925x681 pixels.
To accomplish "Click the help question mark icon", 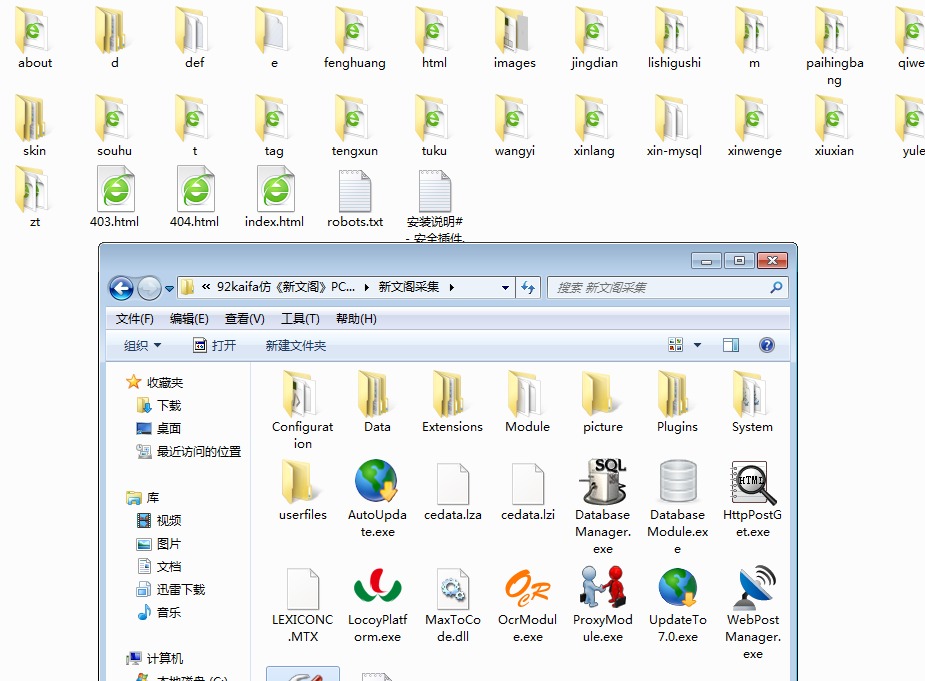I will click(x=767, y=345).
